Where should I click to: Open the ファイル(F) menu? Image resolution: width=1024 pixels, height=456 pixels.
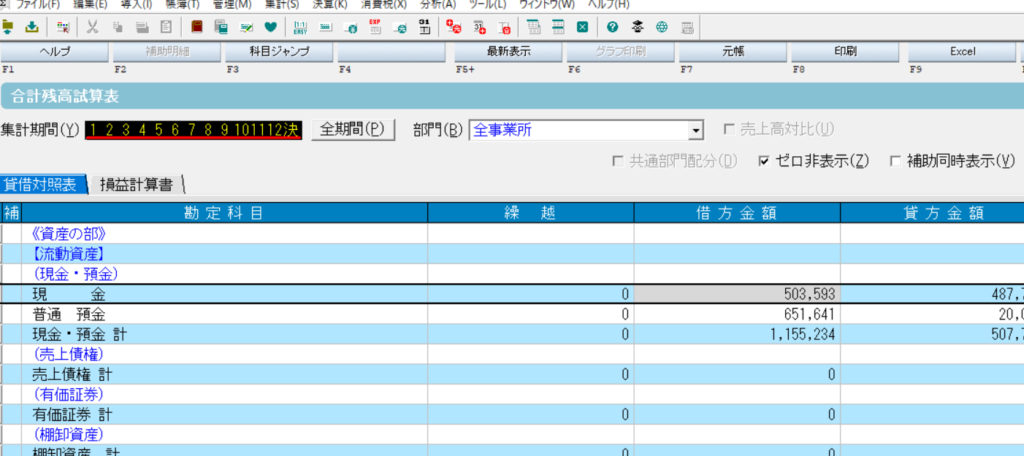pos(37,4)
